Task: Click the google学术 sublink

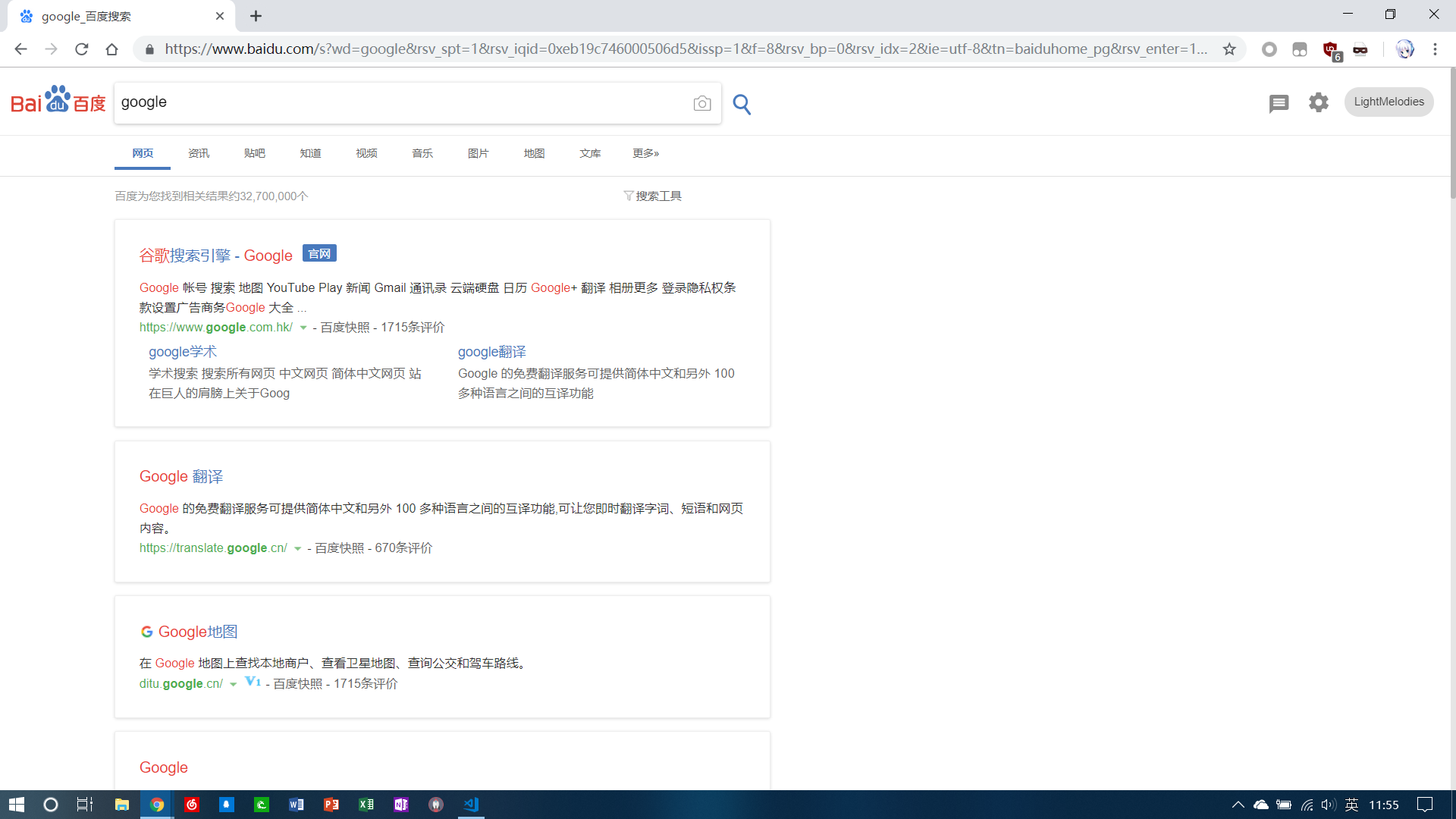Action: coord(182,352)
